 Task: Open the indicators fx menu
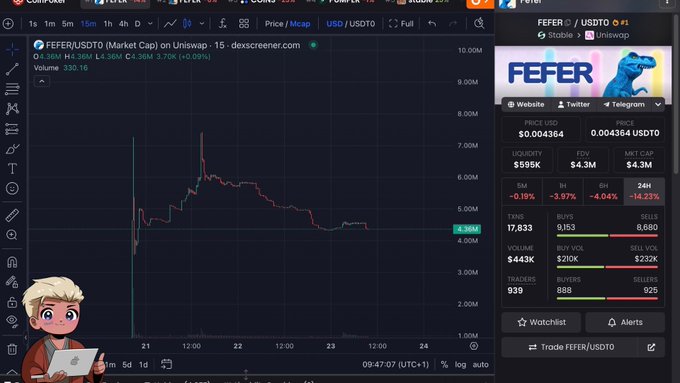pos(222,23)
